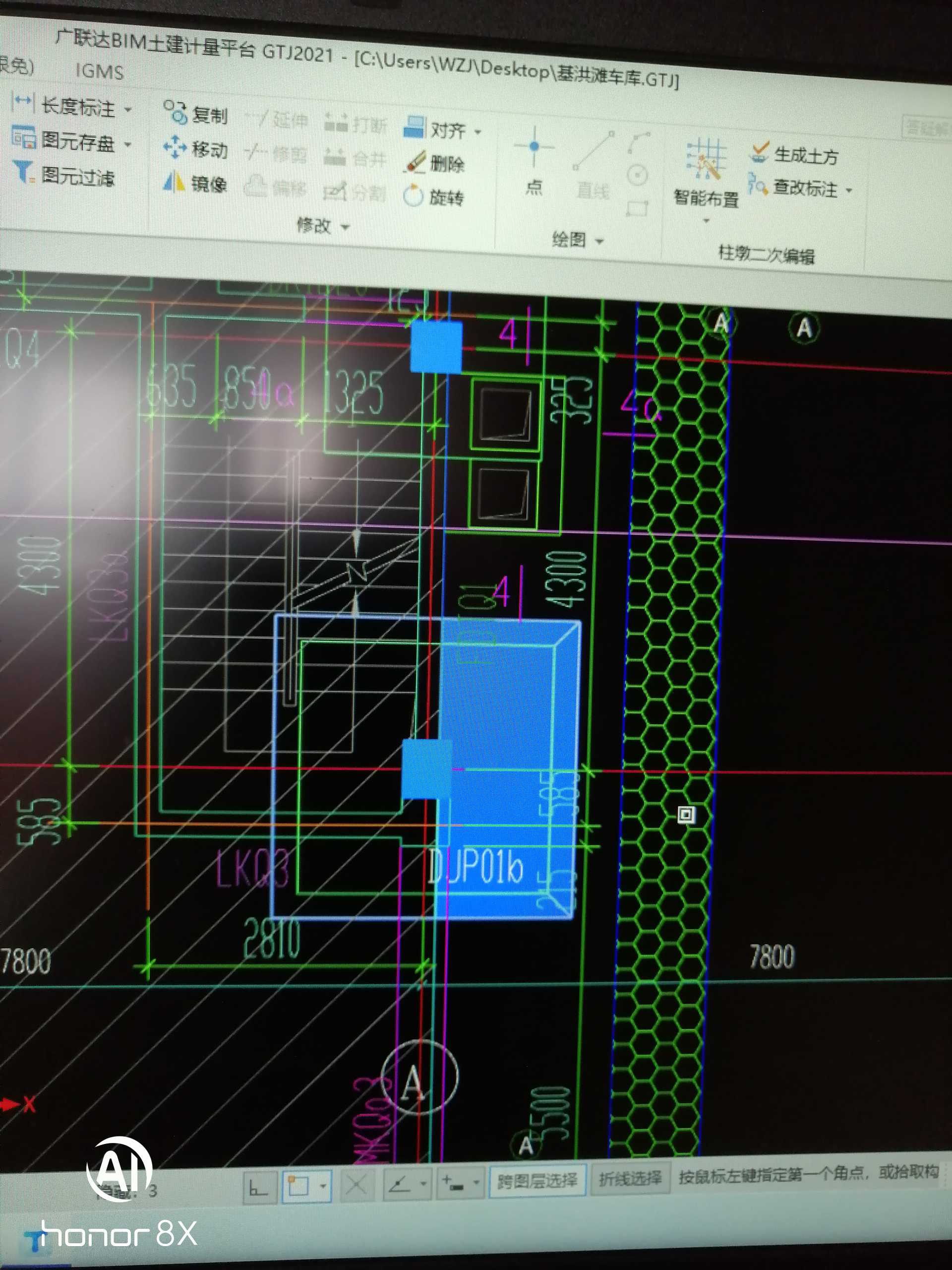Click the 5500 dimension text
Screen dimensions: 952x1270
(551, 1112)
